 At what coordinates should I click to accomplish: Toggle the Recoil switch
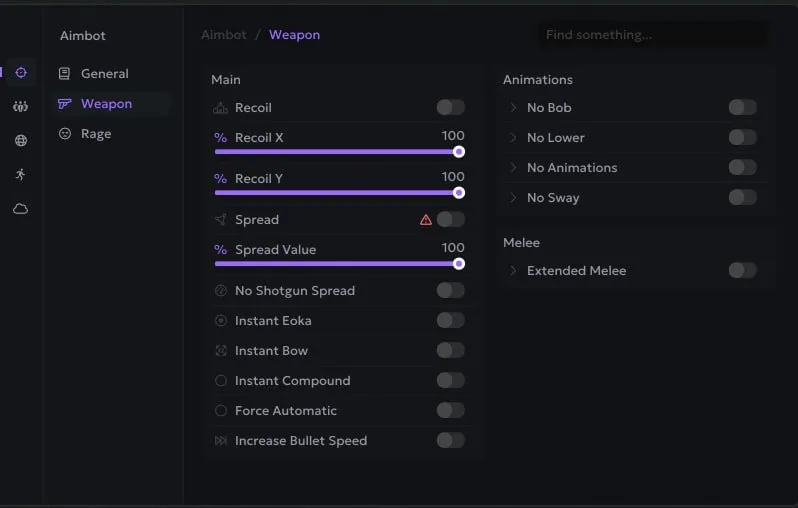click(x=450, y=107)
